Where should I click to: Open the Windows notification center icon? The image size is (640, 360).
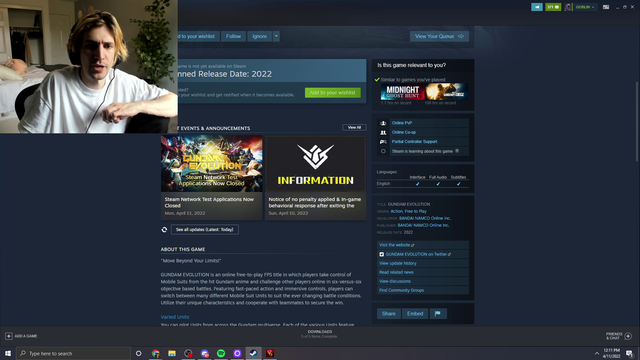tap(630, 353)
